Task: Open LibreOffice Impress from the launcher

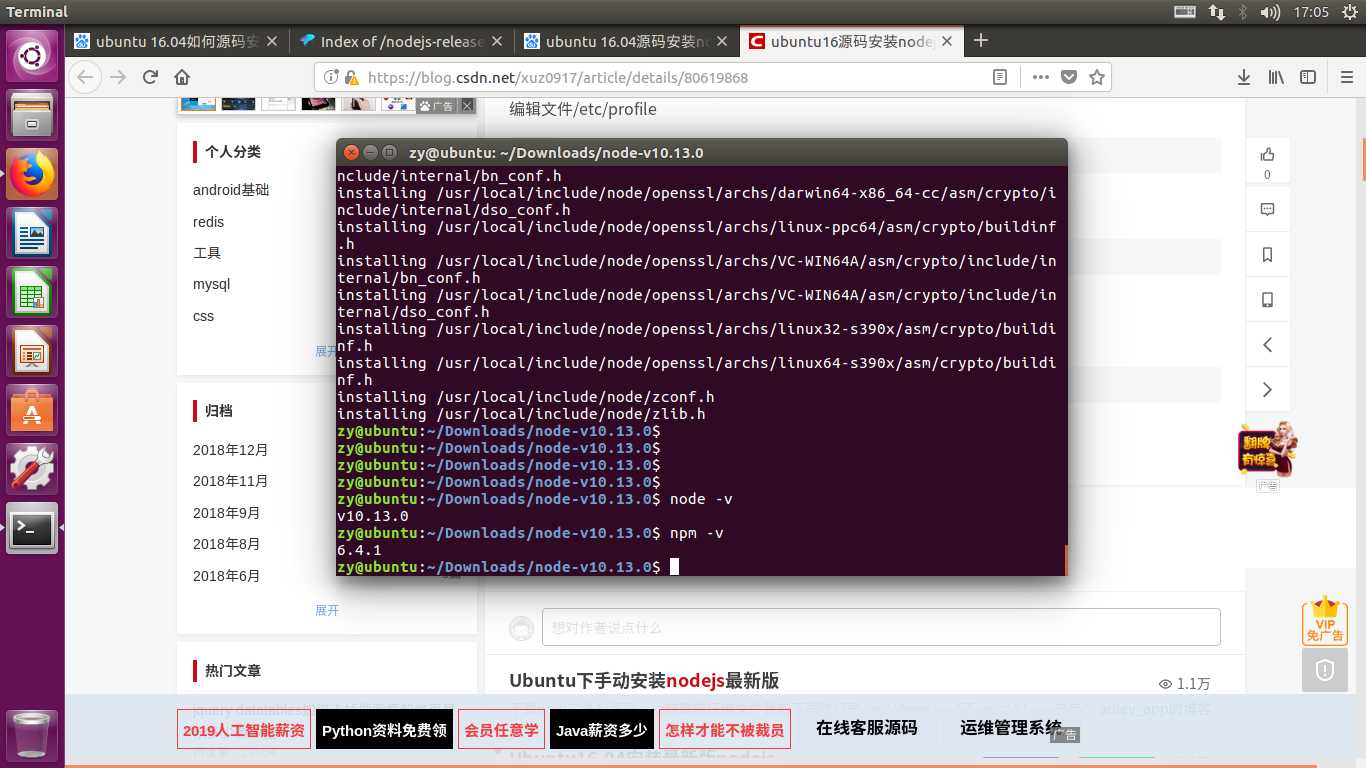Action: (33, 351)
